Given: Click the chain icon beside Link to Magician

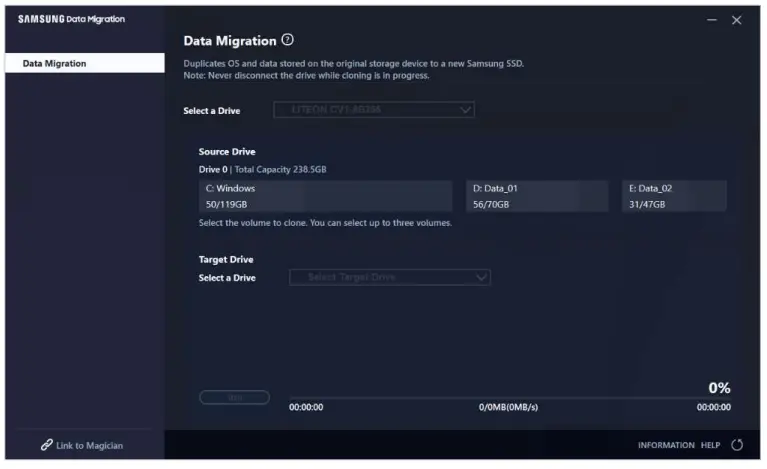Looking at the screenshot, I should pyautogui.click(x=46, y=445).
